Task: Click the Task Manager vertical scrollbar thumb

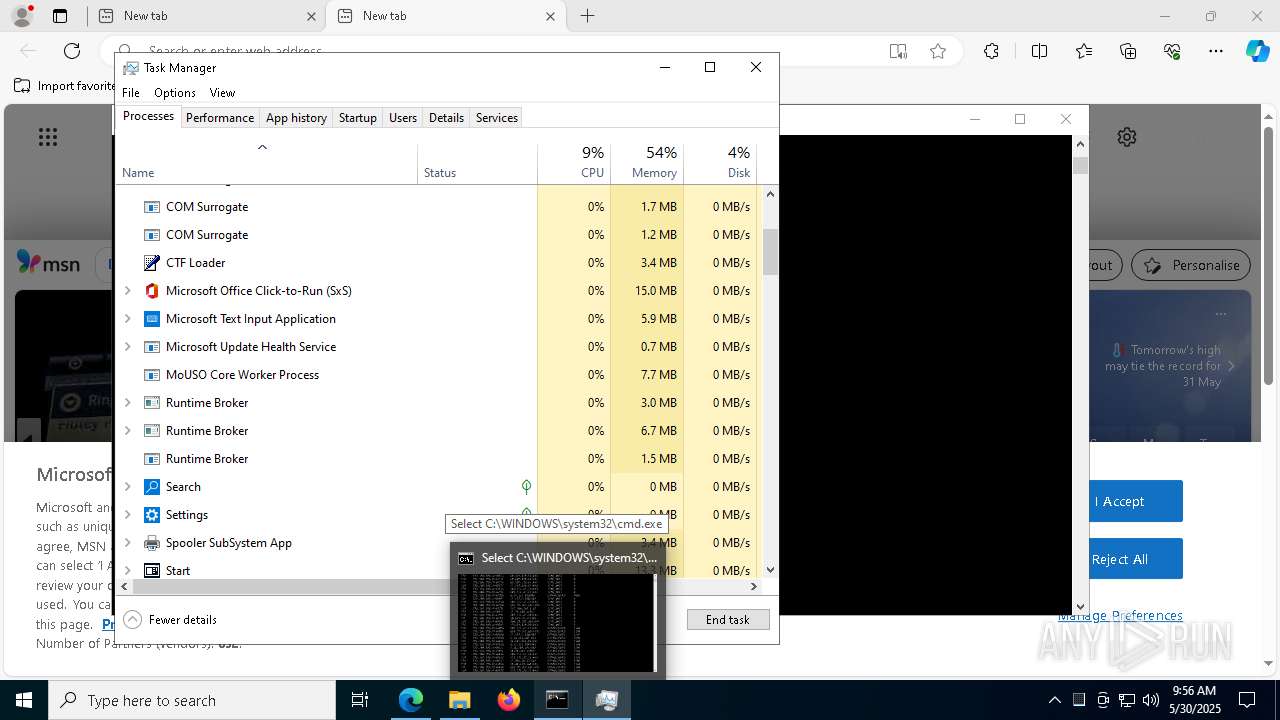Action: coord(770,252)
